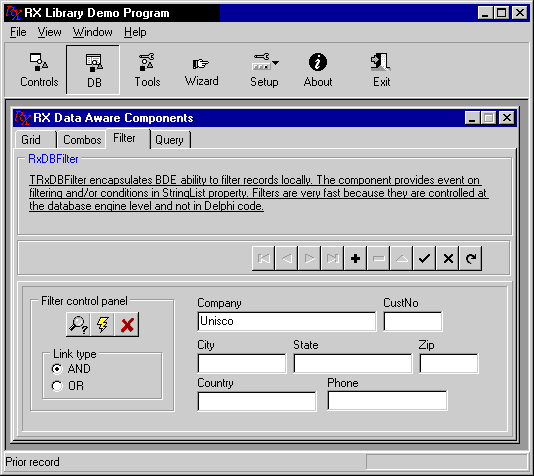Open the About information dialog
Image resolution: width=534 pixels, height=476 pixels.
pos(318,70)
